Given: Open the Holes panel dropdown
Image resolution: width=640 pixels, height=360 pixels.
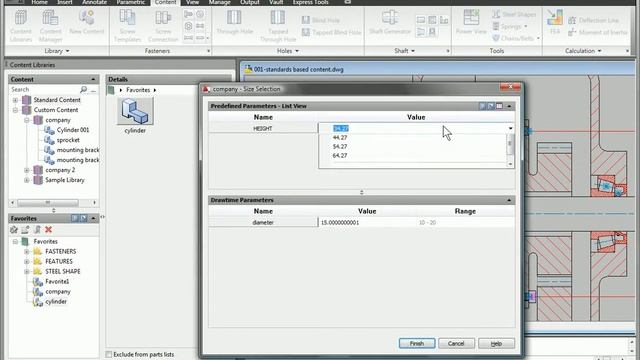Looking at the screenshot, I should [x=288, y=51].
